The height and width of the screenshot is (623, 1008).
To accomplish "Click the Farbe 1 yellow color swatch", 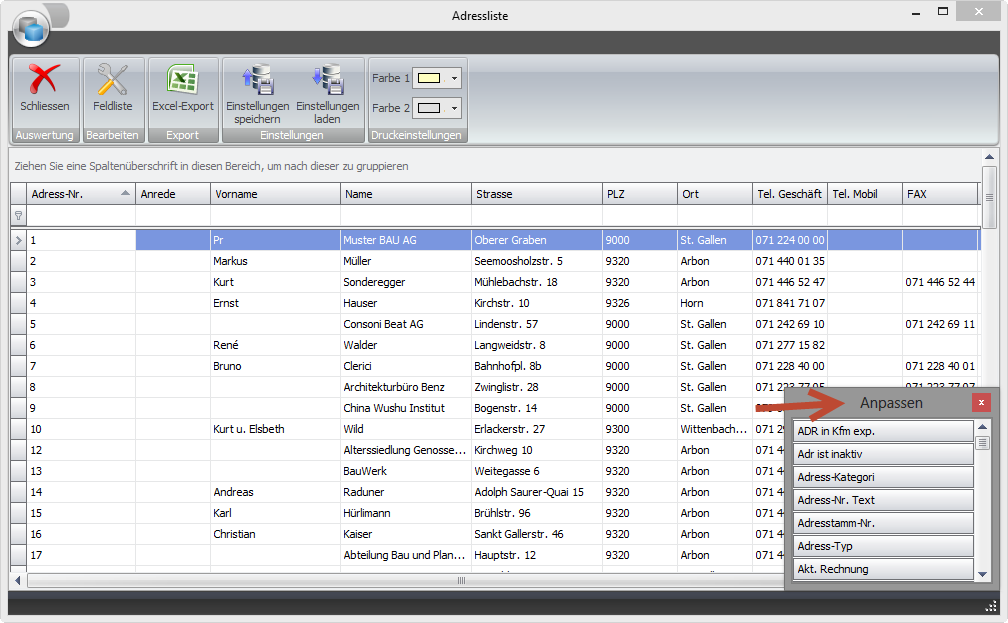I will (x=429, y=78).
